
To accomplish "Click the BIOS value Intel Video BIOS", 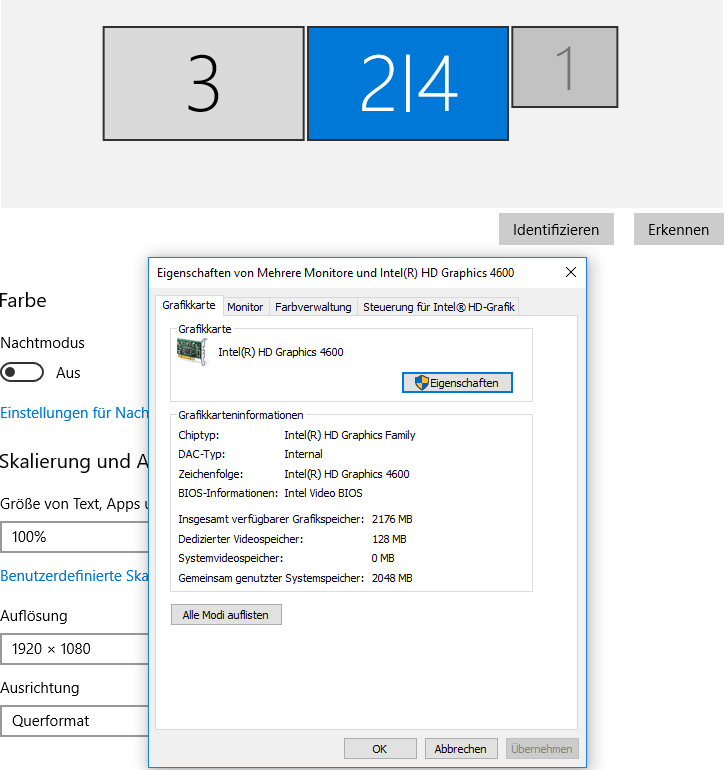I will pos(323,493).
